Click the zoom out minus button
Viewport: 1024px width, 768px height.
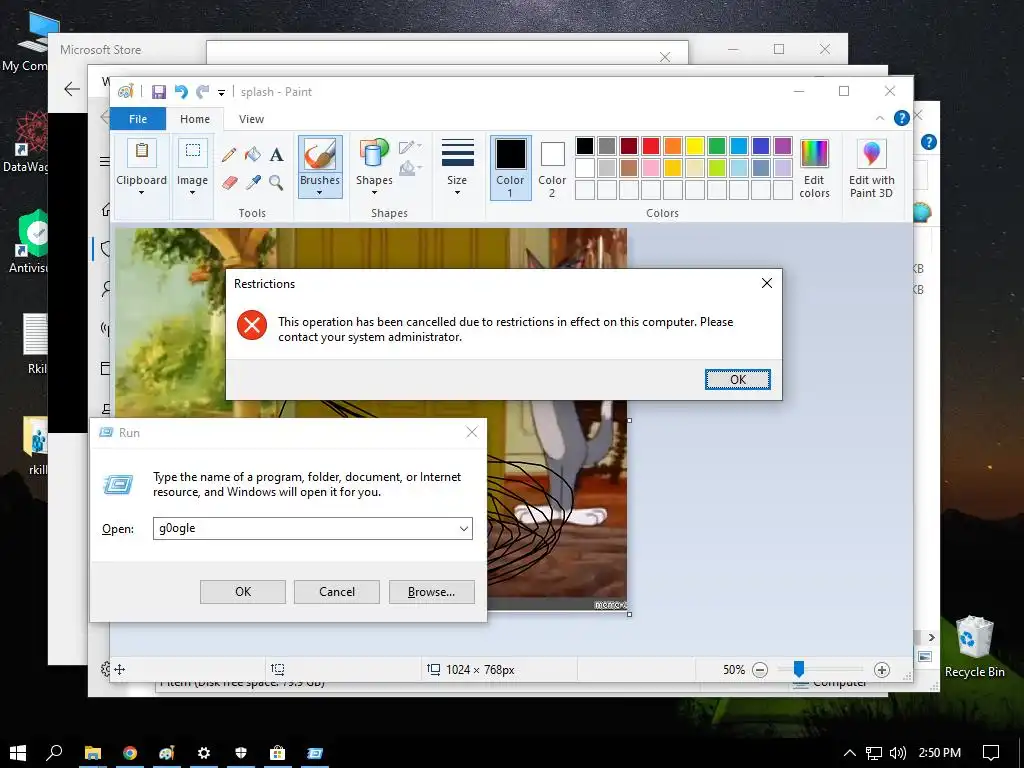pyautogui.click(x=760, y=669)
